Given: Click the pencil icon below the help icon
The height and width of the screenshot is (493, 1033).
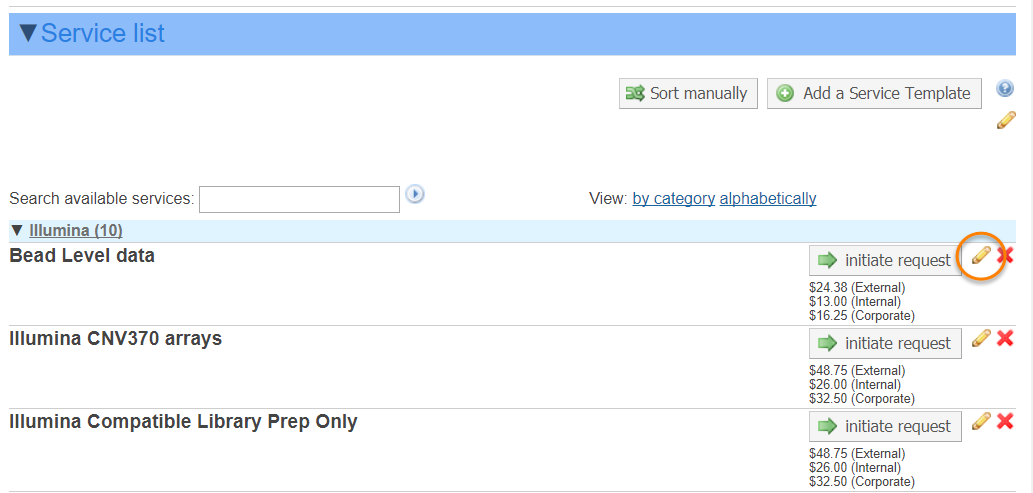Looking at the screenshot, I should click(x=1006, y=121).
